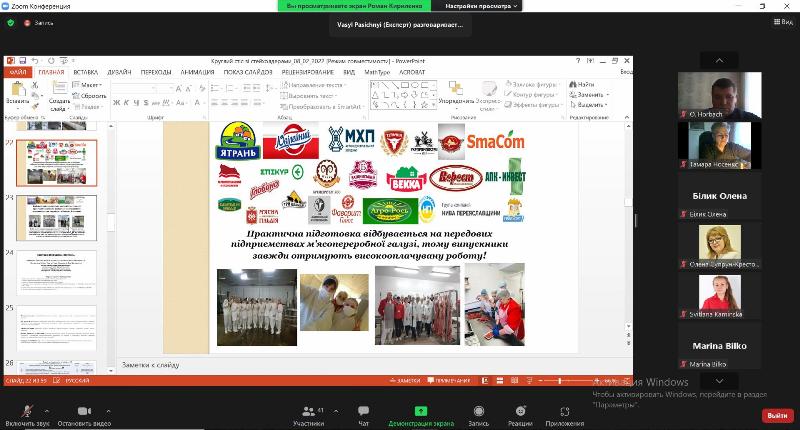Screen dimensions: 800x430
Task: Clear formatting with eraser icon
Action: (202, 88)
